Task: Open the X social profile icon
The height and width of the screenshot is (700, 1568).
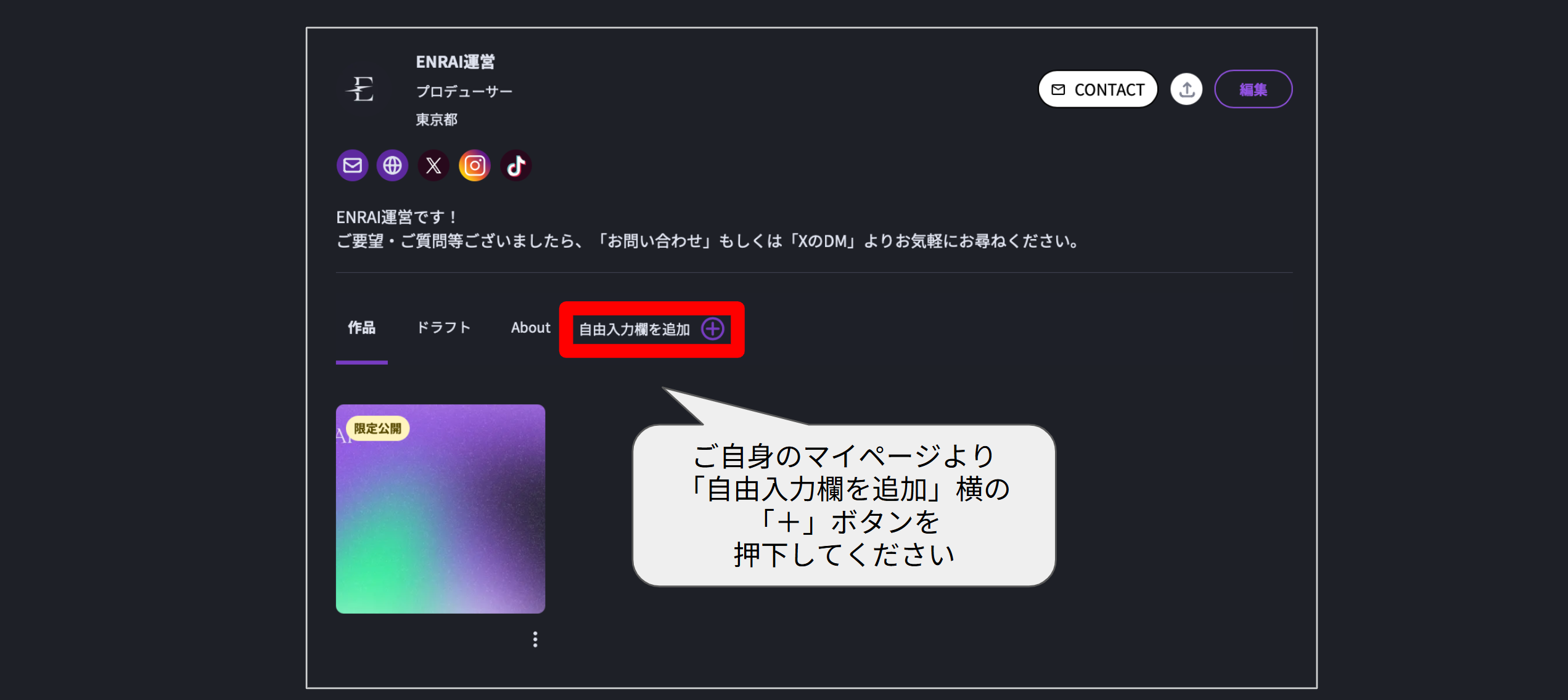Action: click(433, 165)
